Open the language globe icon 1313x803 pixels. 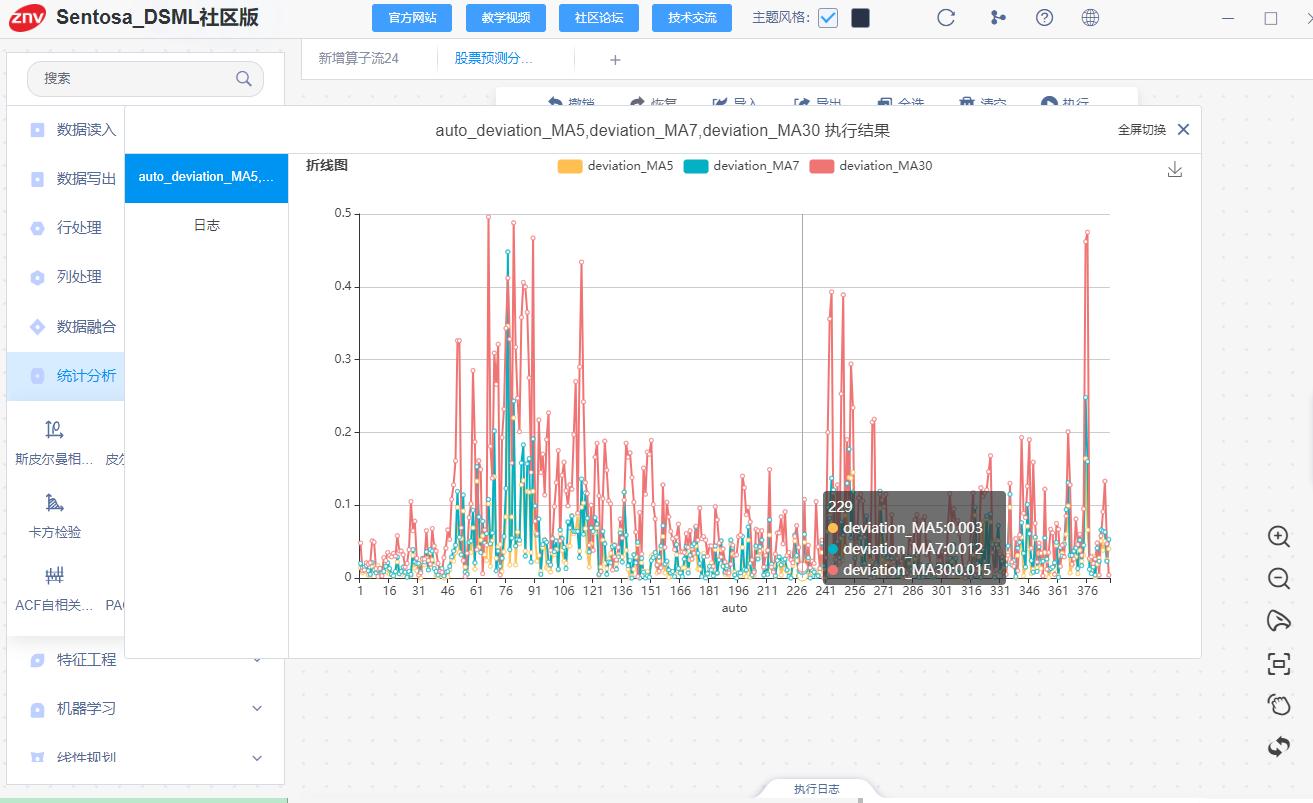coord(1091,18)
